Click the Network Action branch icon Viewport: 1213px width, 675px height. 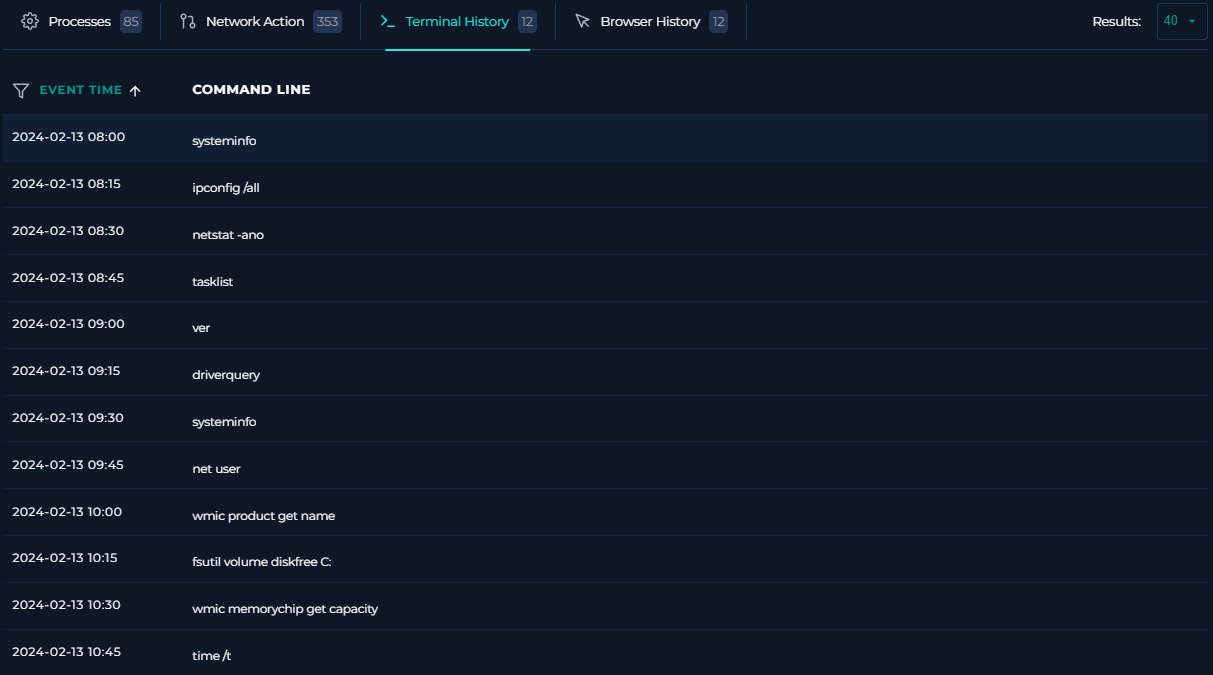coord(187,21)
